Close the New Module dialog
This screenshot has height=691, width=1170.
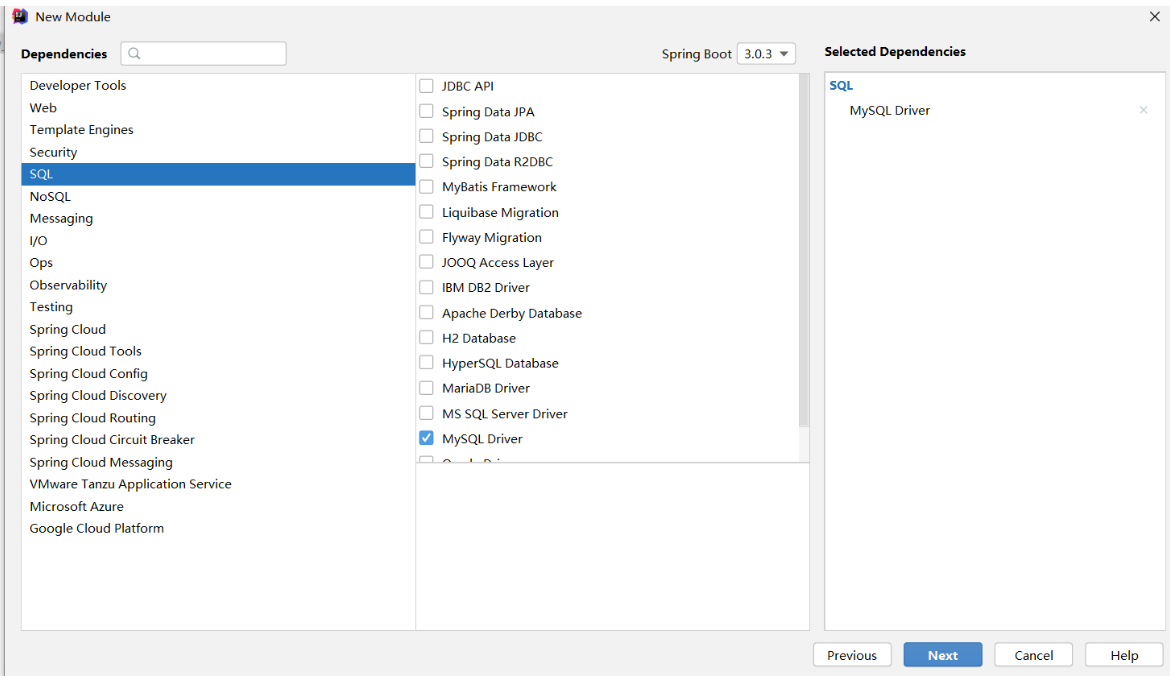[1155, 17]
